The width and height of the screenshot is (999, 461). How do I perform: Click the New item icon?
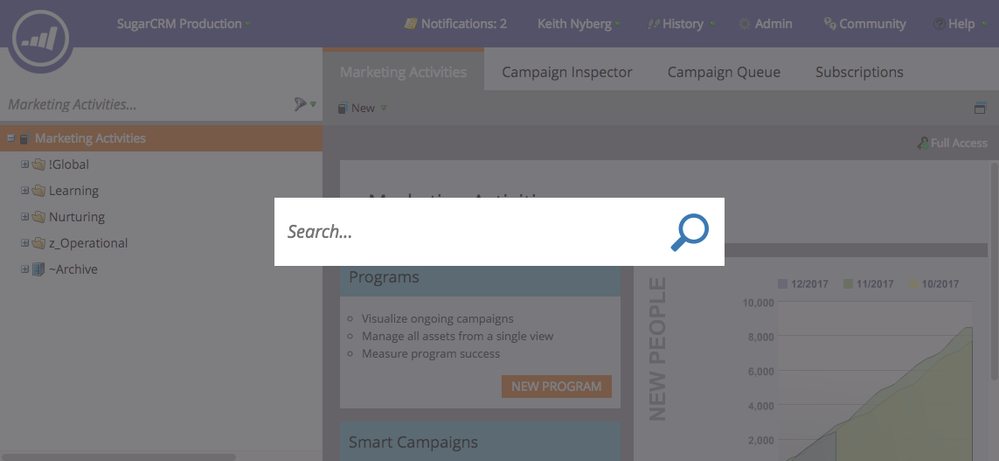click(342, 108)
